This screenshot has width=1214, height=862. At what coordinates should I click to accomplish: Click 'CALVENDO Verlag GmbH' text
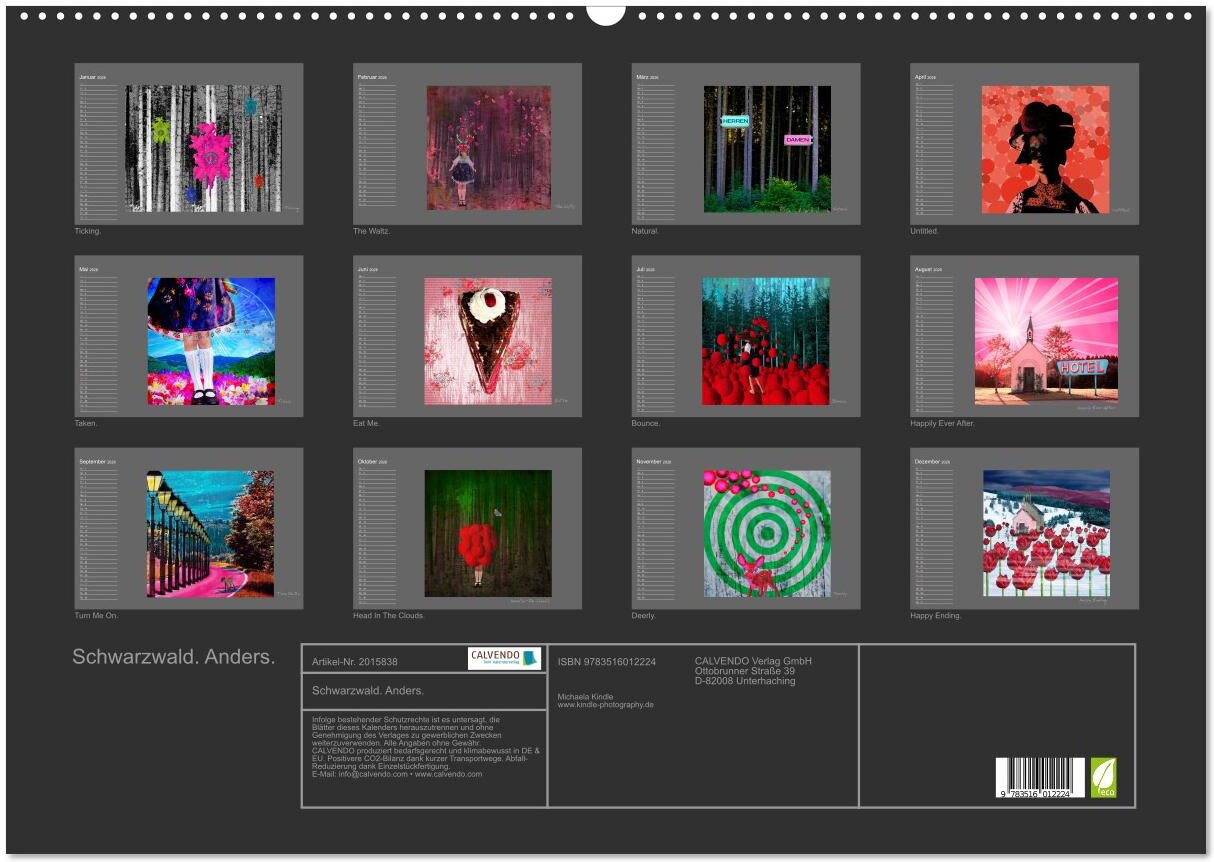(x=753, y=661)
